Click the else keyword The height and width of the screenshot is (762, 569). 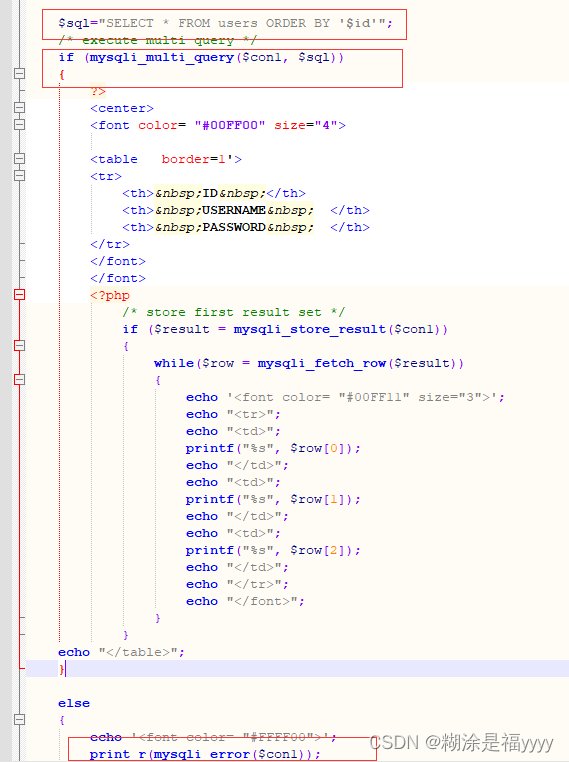(x=74, y=703)
